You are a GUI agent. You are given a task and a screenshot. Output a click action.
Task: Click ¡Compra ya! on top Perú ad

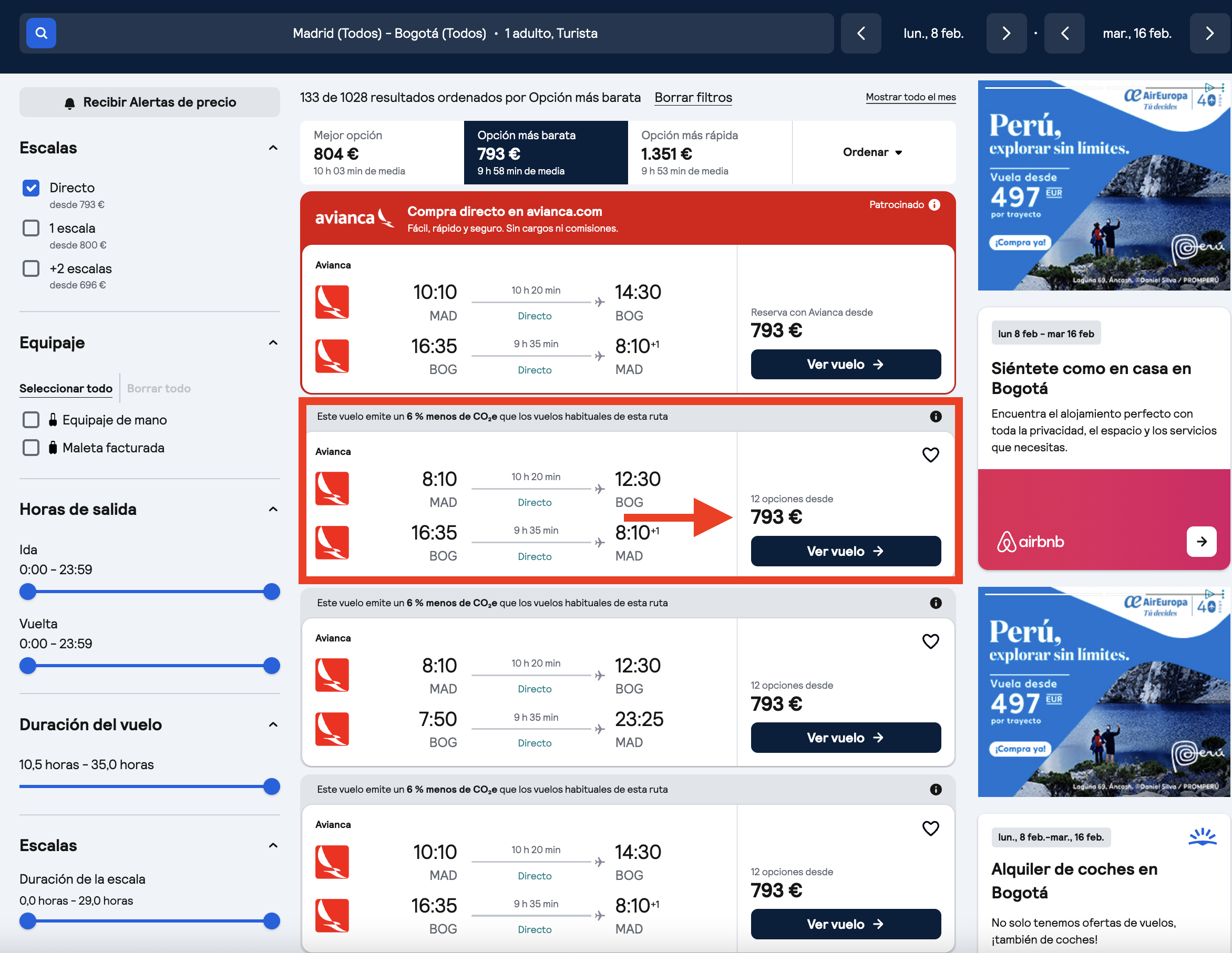pyautogui.click(x=1020, y=243)
